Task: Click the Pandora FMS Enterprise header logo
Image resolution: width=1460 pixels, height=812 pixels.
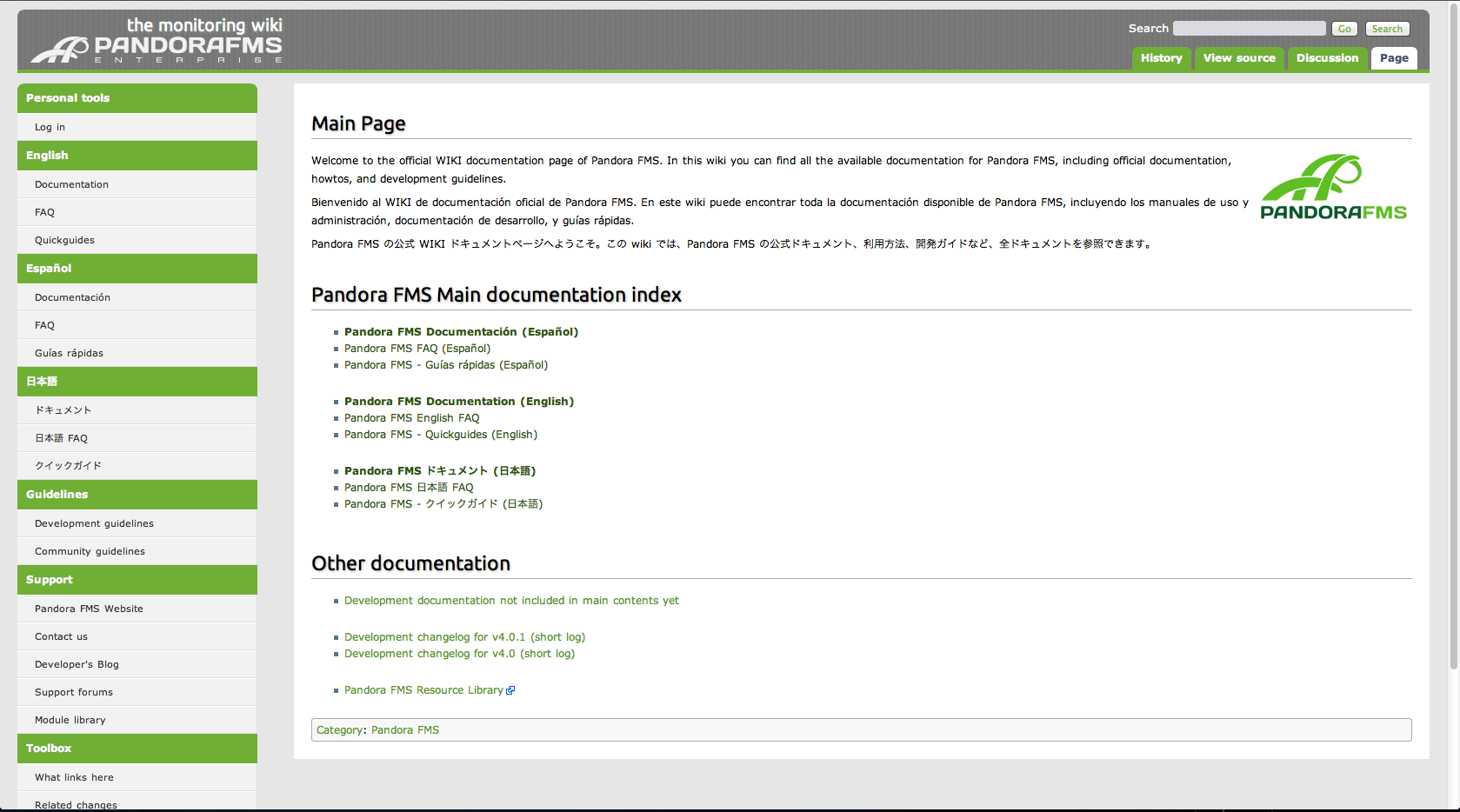Action: [157, 41]
